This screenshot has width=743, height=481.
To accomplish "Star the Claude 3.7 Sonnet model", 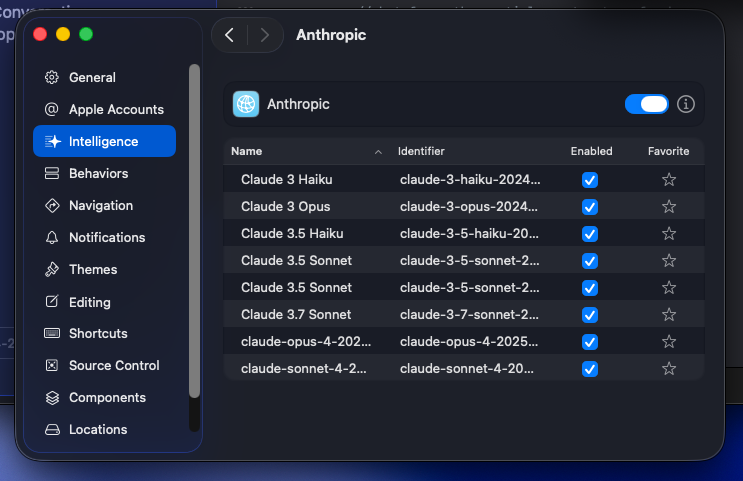I will [x=669, y=315].
